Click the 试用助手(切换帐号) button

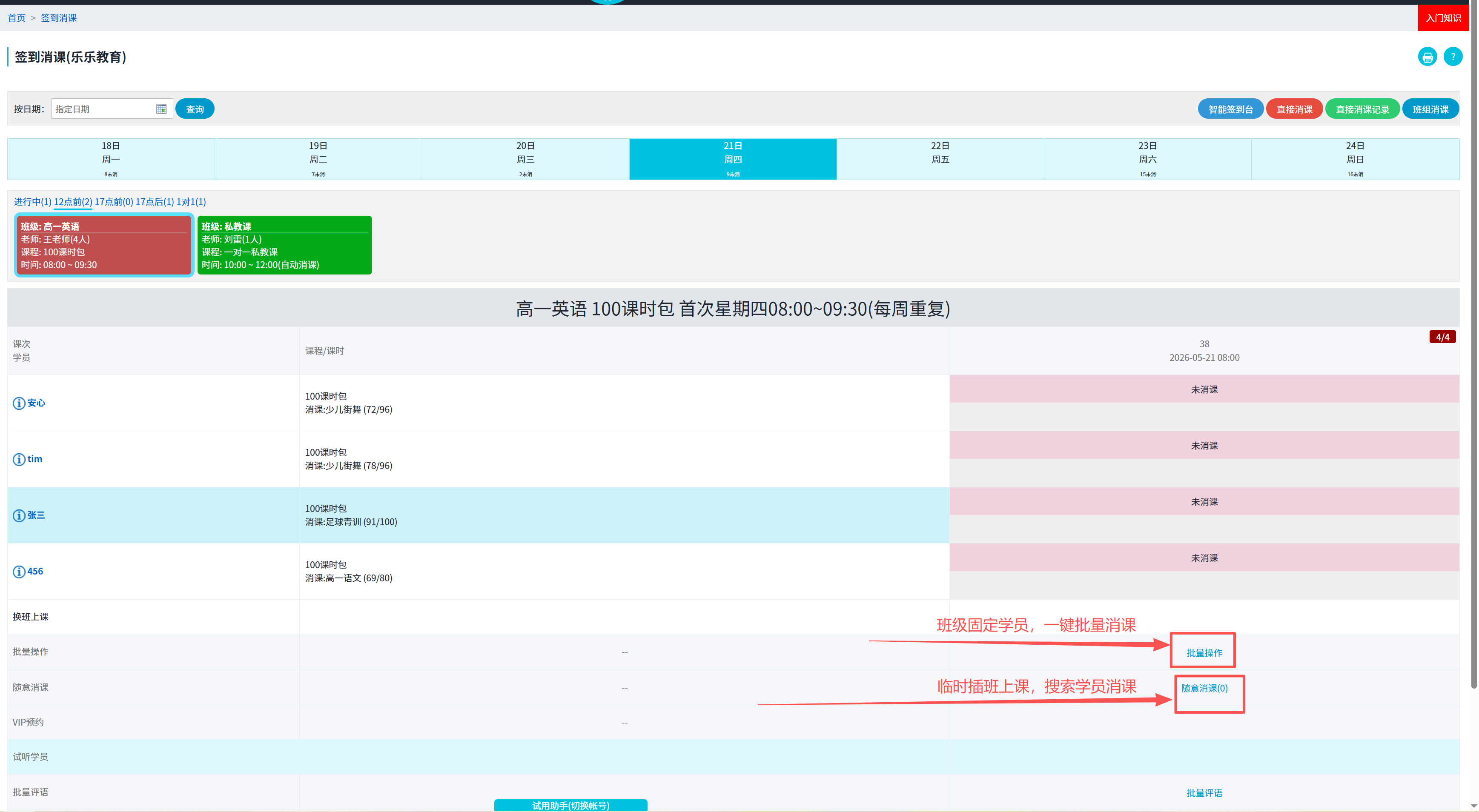pos(571,805)
